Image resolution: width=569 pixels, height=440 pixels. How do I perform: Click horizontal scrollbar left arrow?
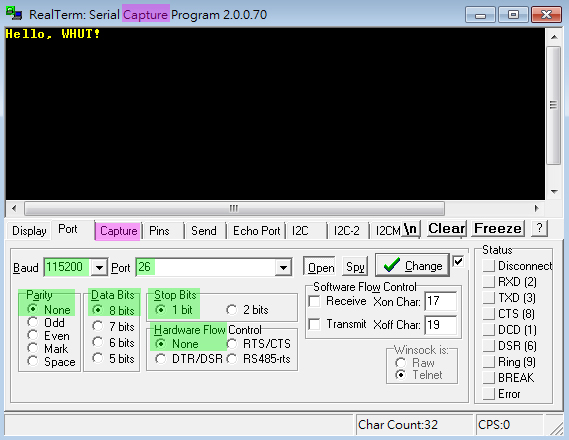[x=14, y=208]
